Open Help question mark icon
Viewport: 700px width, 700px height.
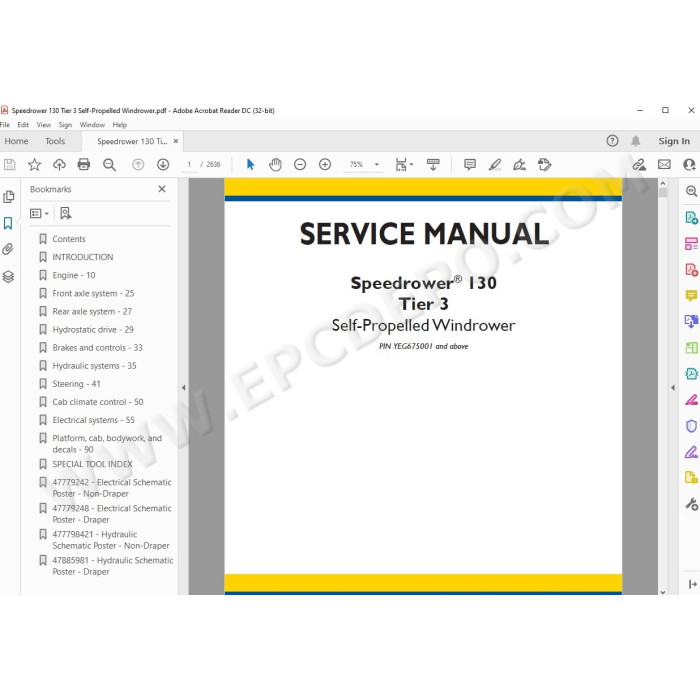[612, 141]
